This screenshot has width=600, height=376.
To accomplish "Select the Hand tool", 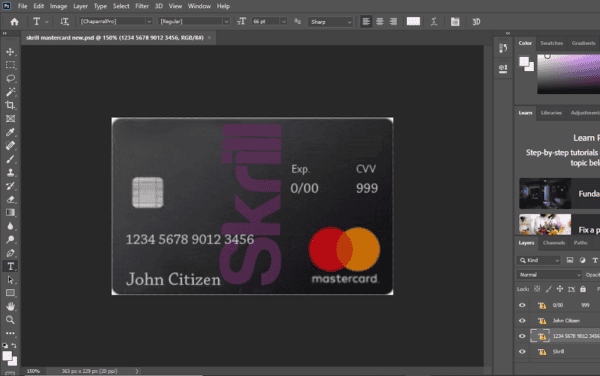I will 10,306.
